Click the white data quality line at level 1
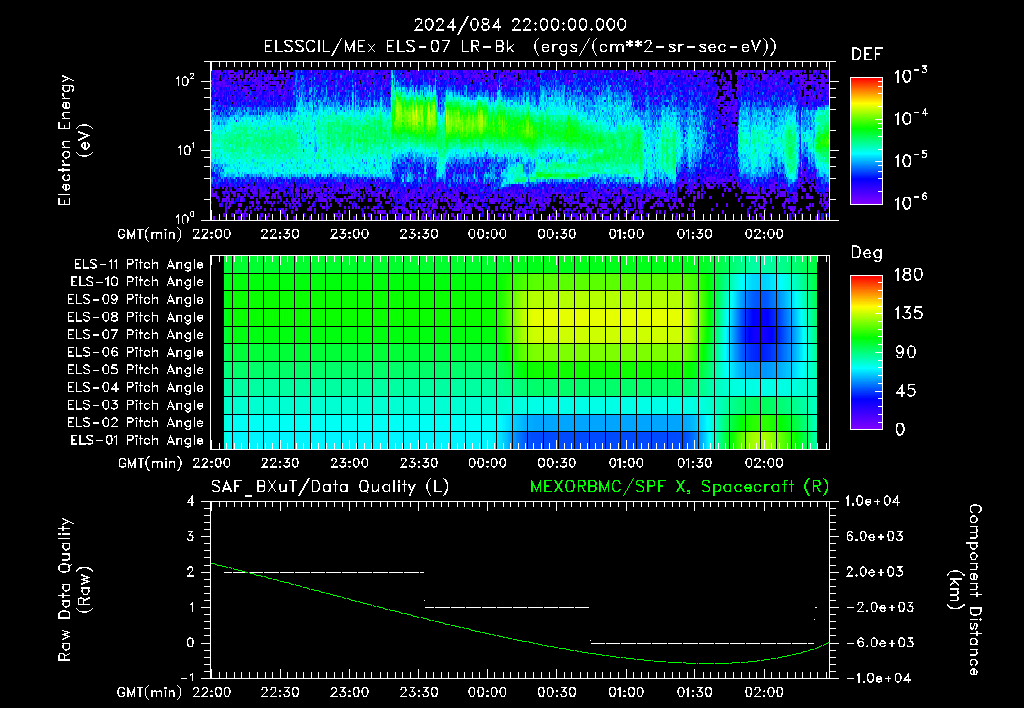The height and width of the screenshot is (708, 1024). (507, 607)
